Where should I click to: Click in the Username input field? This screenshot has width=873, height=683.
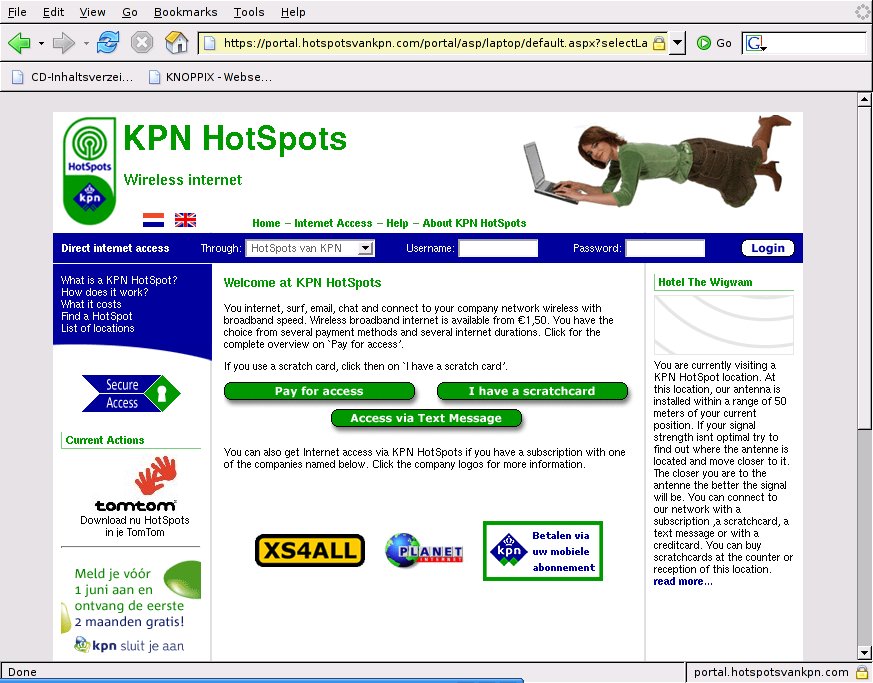[x=498, y=248]
